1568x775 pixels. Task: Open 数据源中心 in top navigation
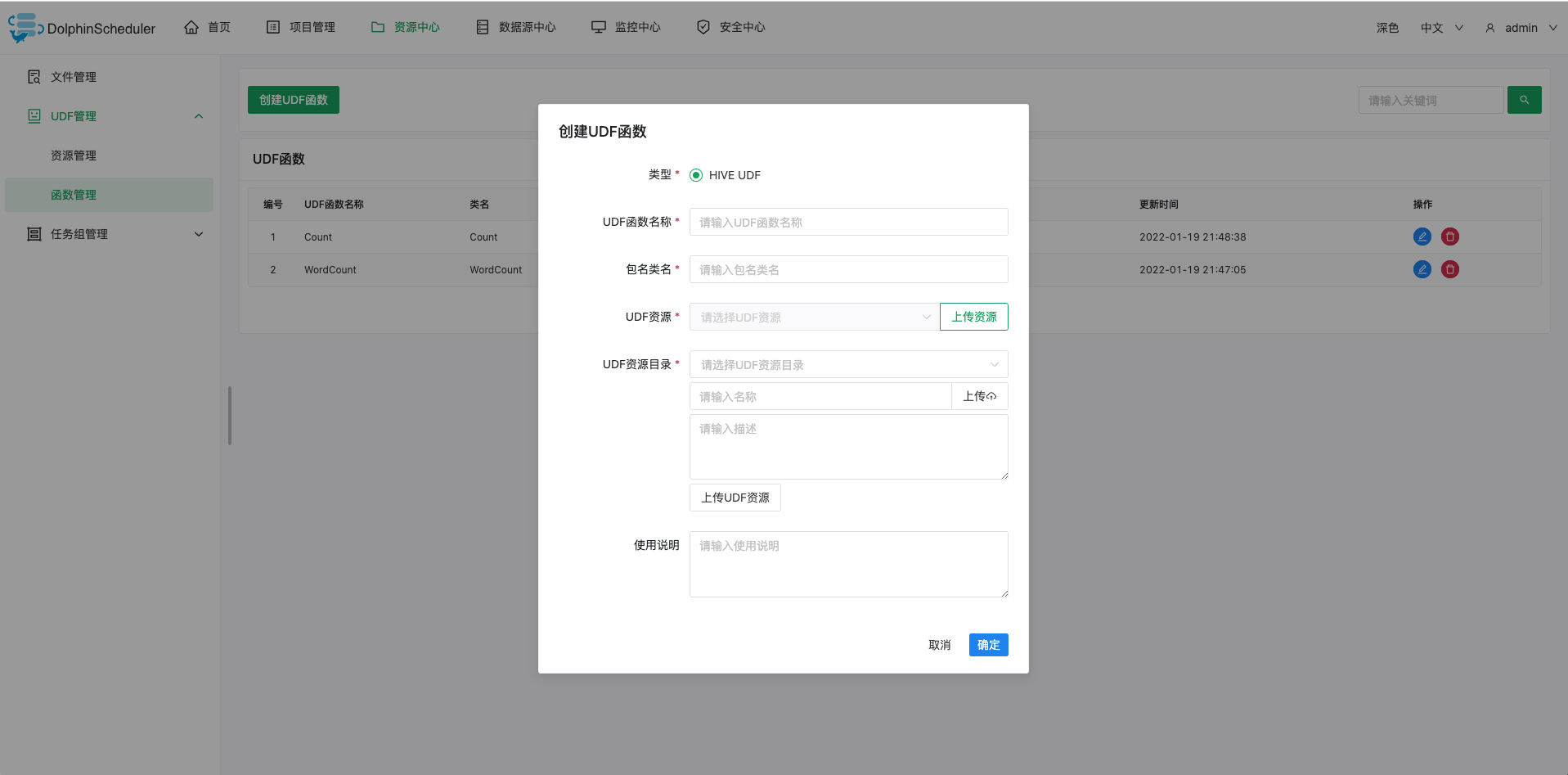(x=515, y=27)
